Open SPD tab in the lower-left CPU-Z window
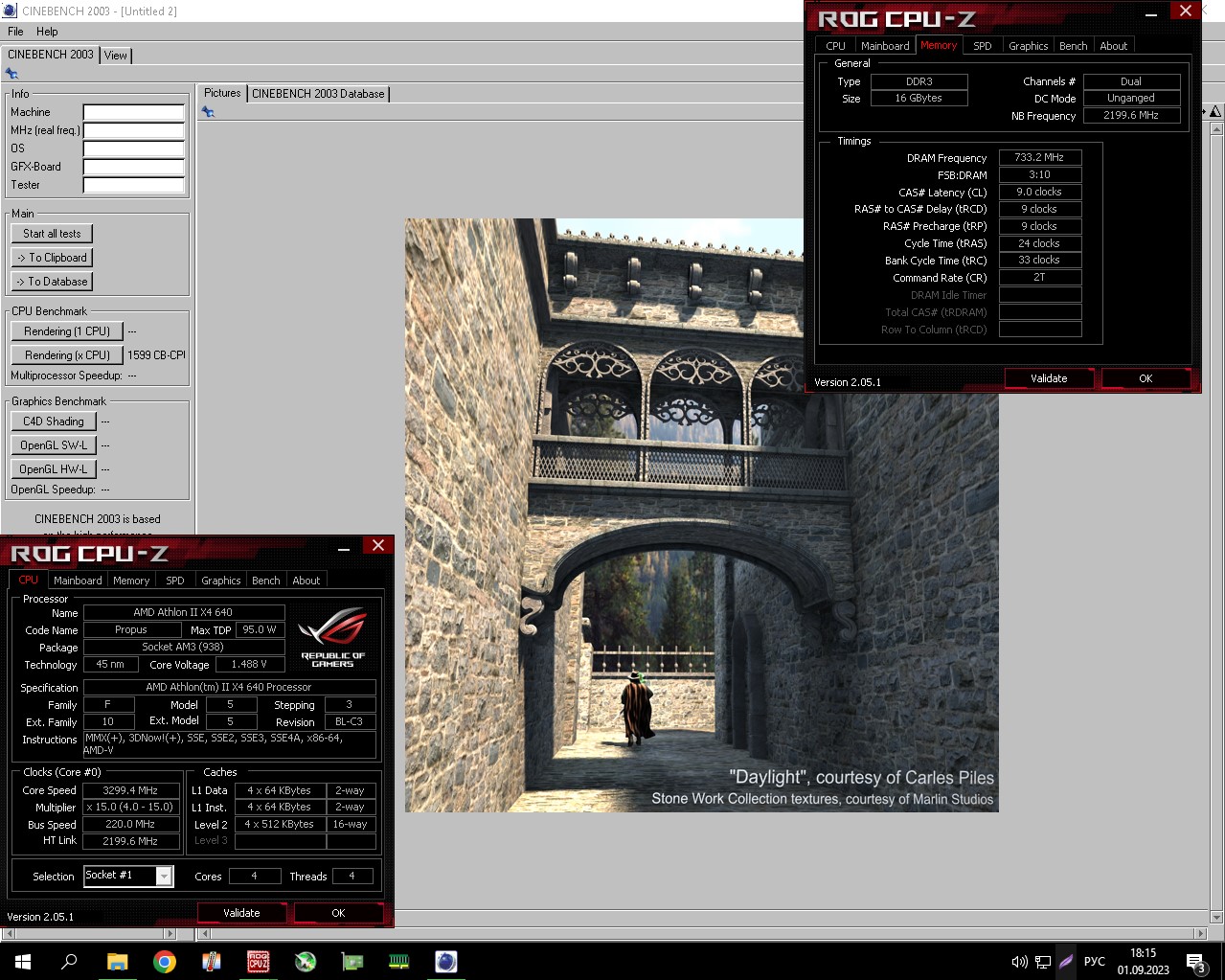Image resolution: width=1225 pixels, height=980 pixels. click(175, 581)
